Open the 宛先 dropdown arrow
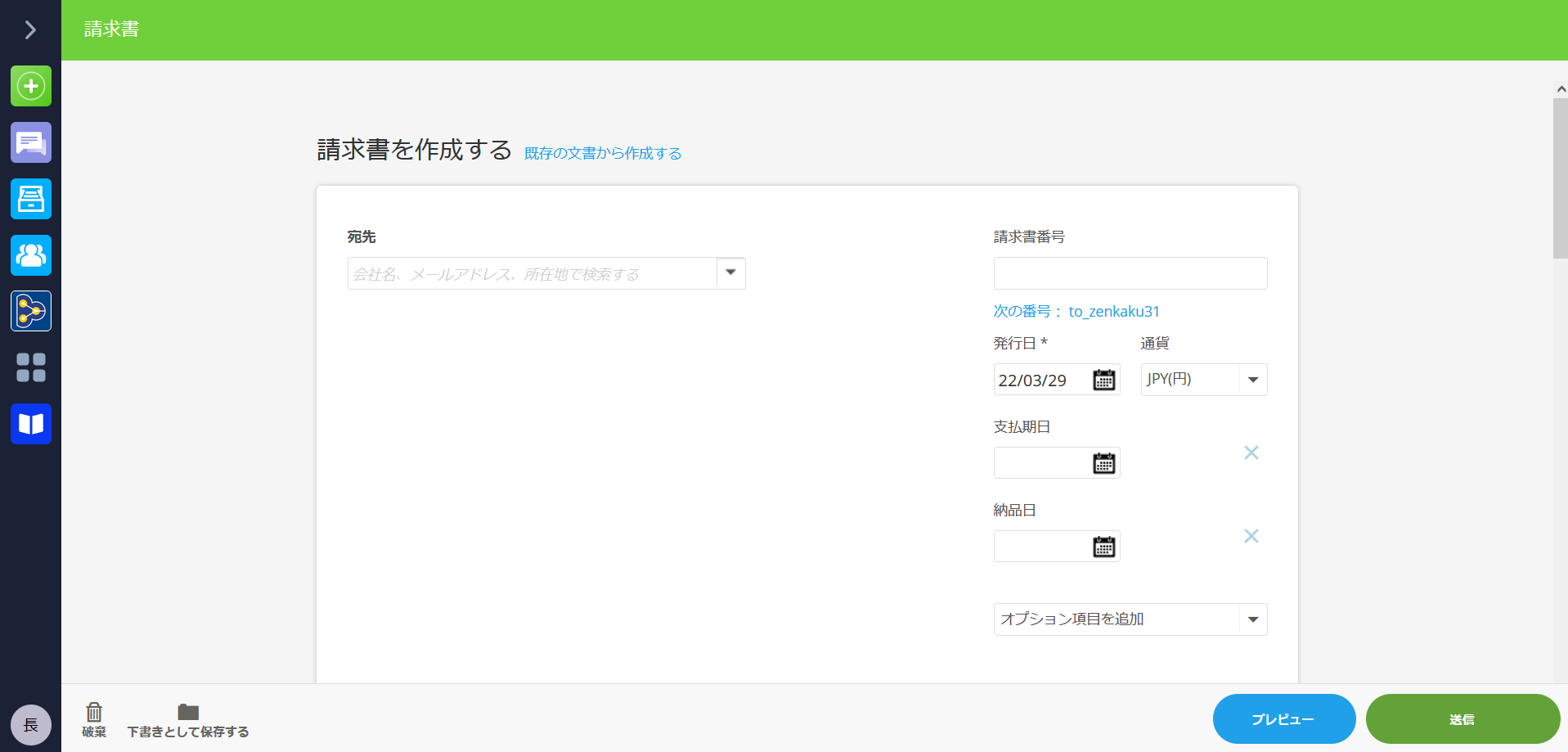 [x=731, y=272]
